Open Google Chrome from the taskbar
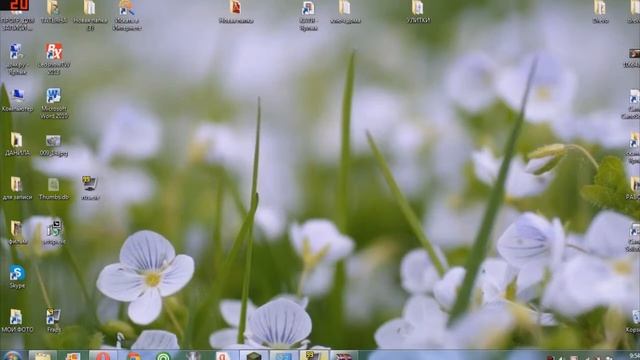 pyautogui.click(x=133, y=356)
